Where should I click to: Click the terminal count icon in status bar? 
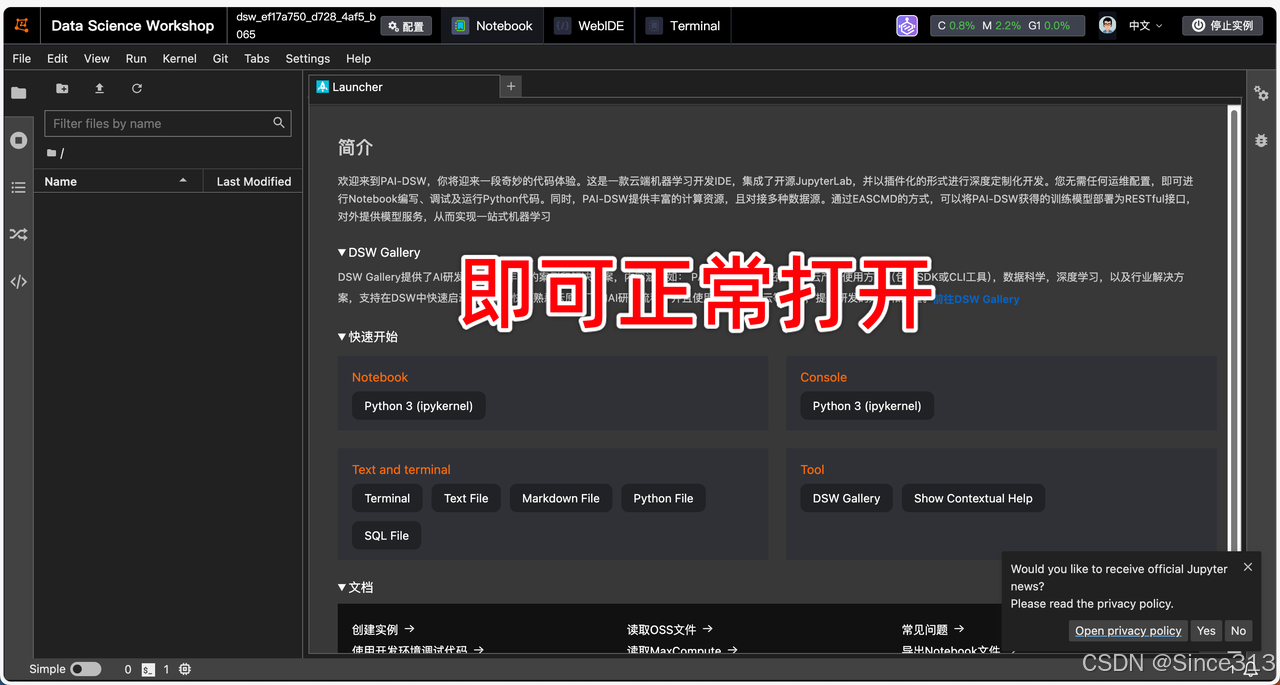tap(148, 669)
